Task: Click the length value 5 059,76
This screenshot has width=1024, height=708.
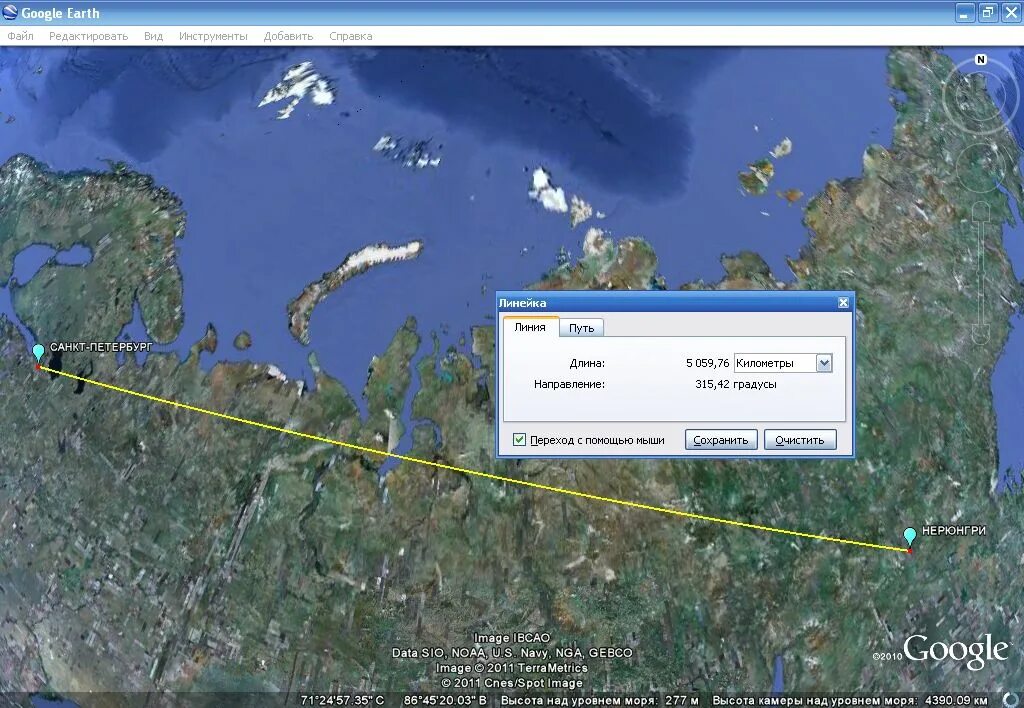Action: pos(707,363)
